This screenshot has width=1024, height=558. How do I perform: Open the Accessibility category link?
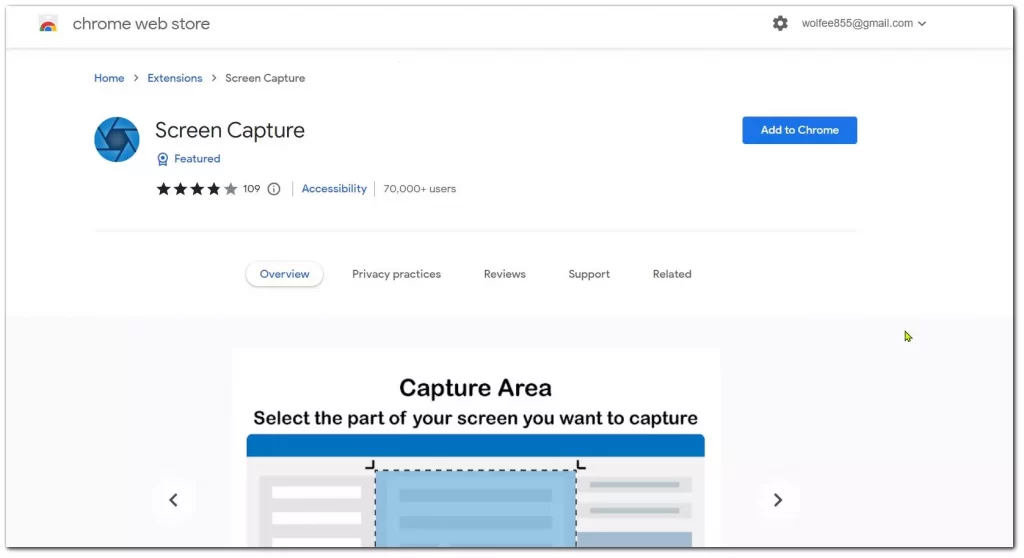click(x=334, y=189)
